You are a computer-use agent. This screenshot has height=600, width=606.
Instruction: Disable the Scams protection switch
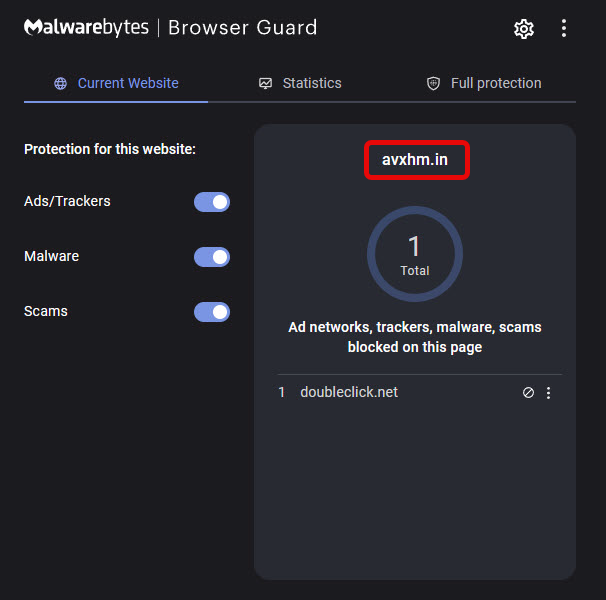point(212,312)
